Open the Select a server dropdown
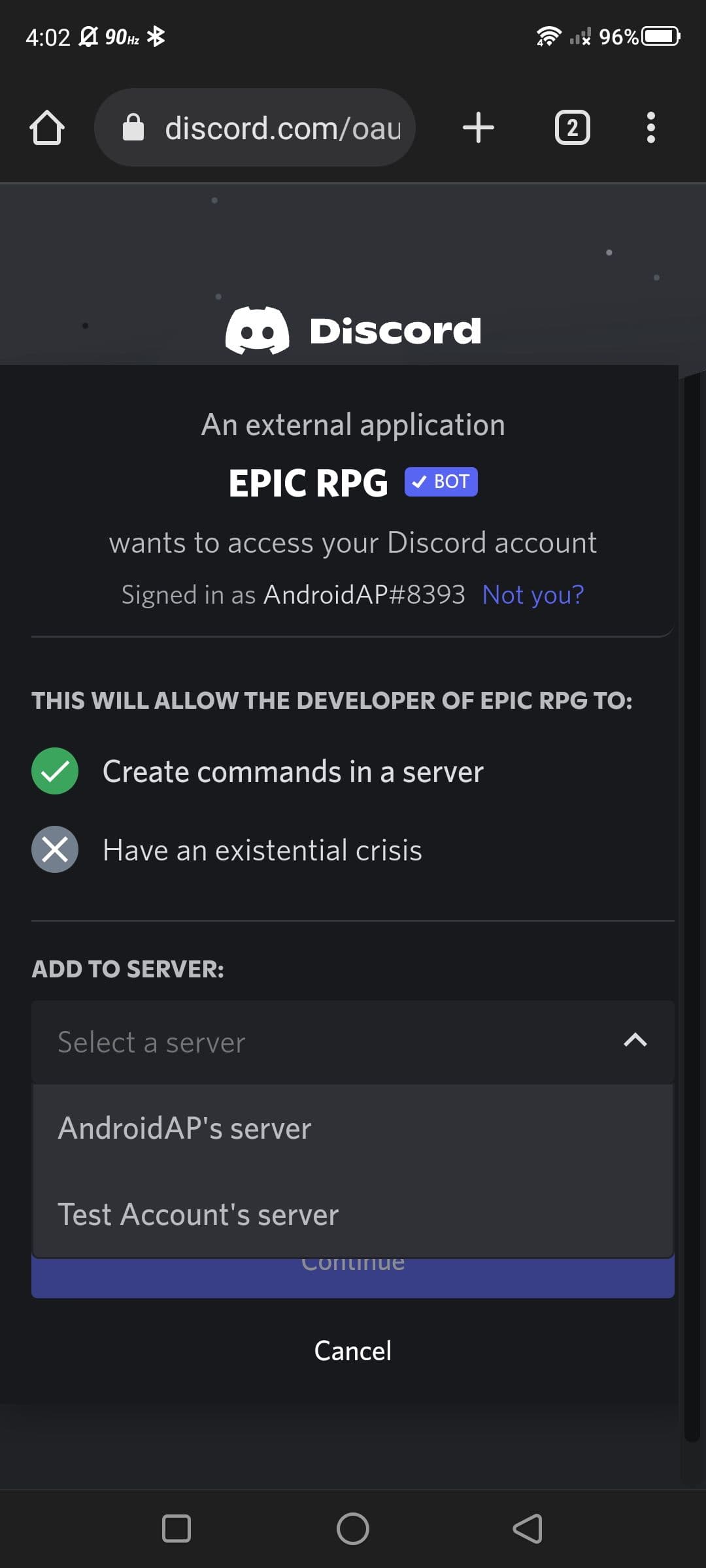This screenshot has height=1568, width=706. coord(327,1042)
